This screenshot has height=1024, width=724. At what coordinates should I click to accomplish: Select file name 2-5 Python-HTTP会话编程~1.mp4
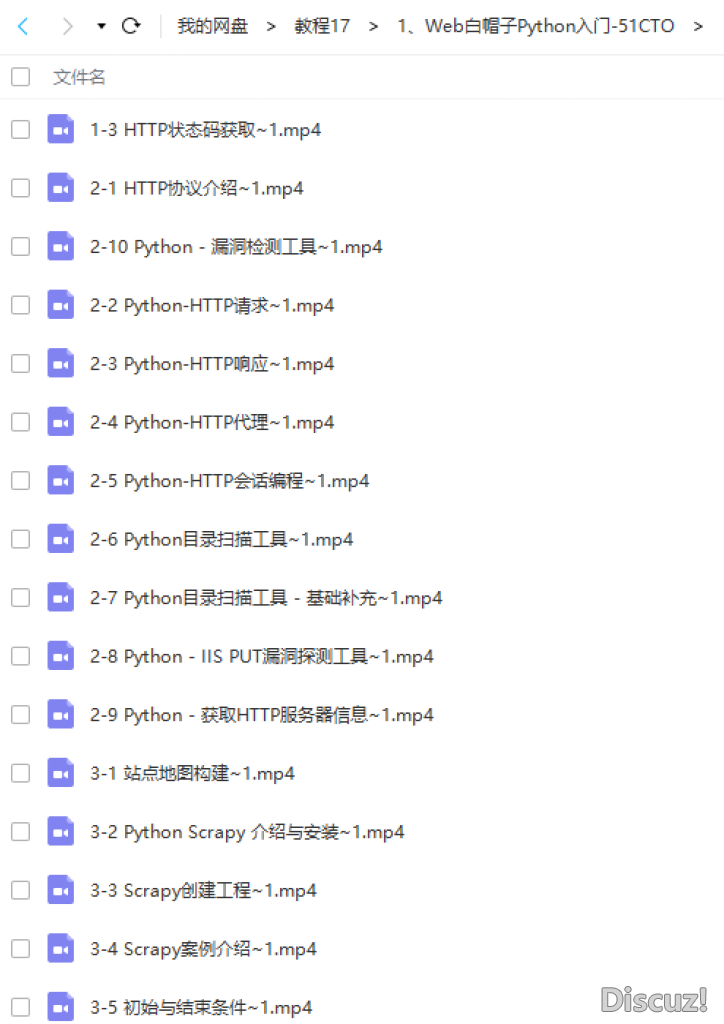coord(230,481)
